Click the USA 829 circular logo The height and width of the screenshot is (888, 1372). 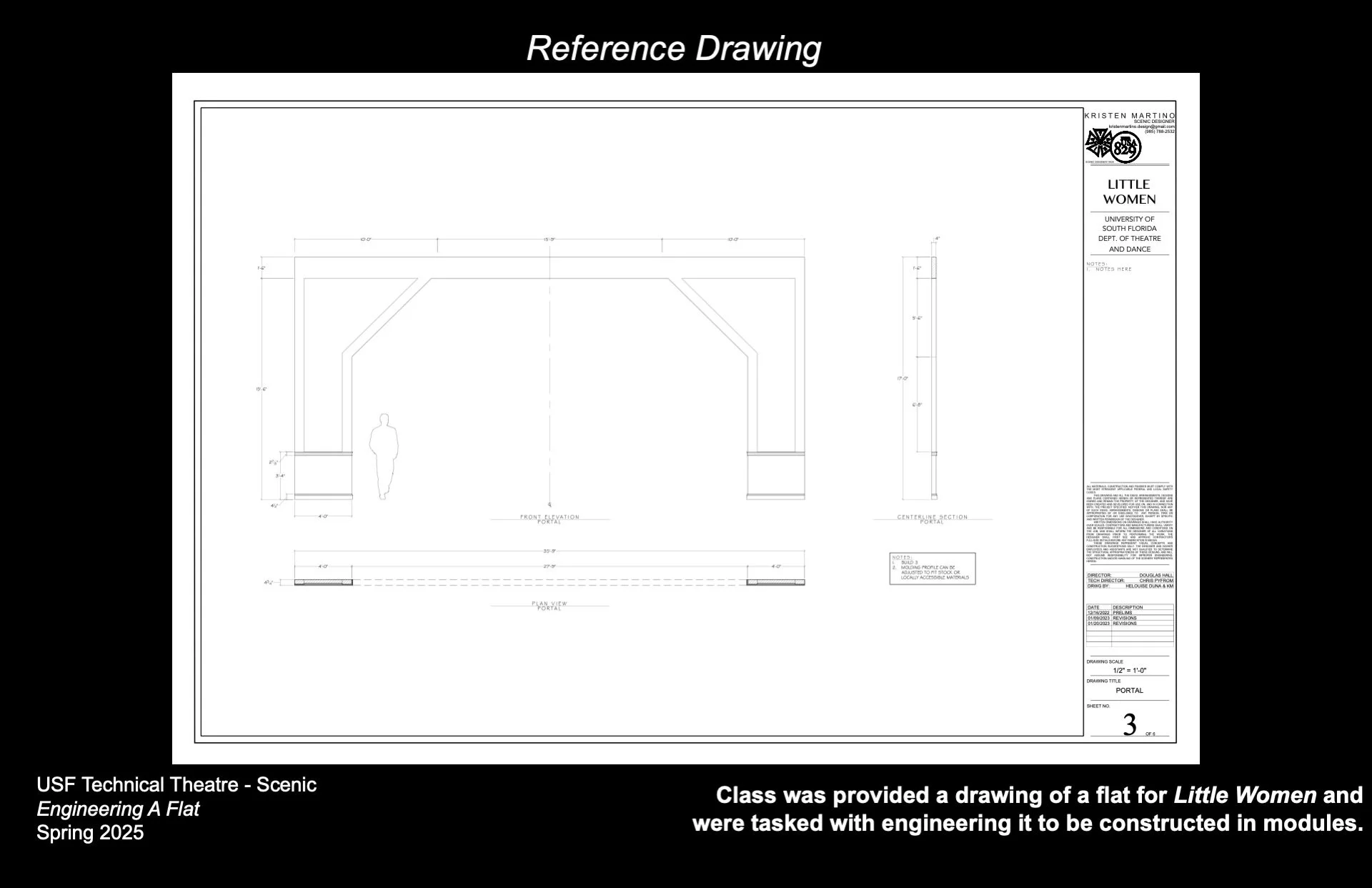tap(1126, 148)
